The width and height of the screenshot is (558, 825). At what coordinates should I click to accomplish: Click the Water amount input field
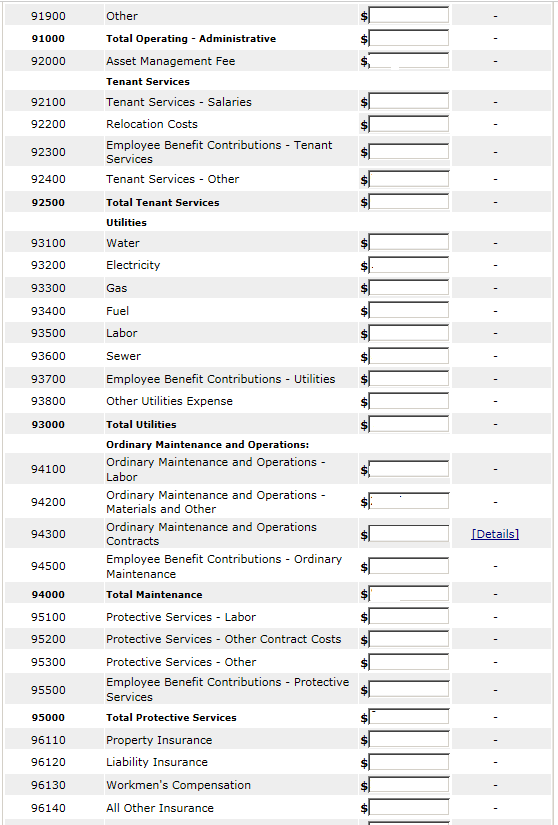409,243
